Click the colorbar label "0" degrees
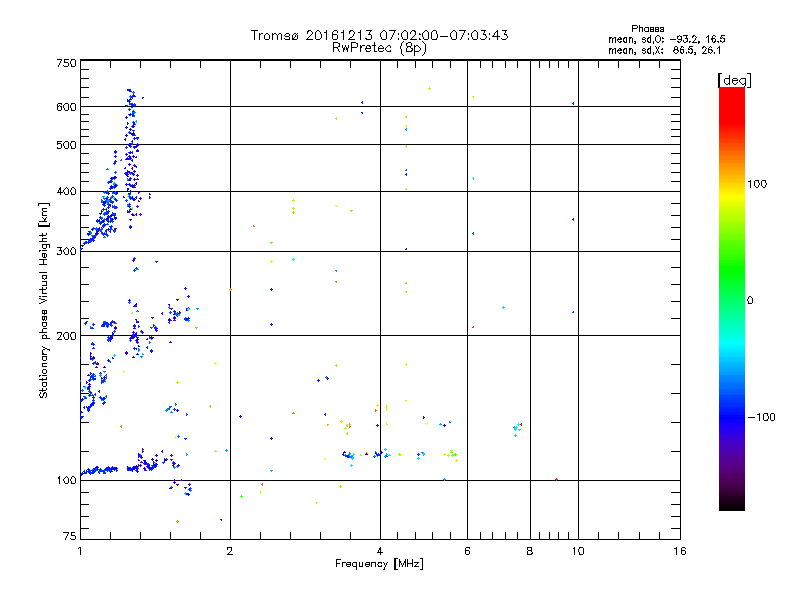 click(750, 301)
